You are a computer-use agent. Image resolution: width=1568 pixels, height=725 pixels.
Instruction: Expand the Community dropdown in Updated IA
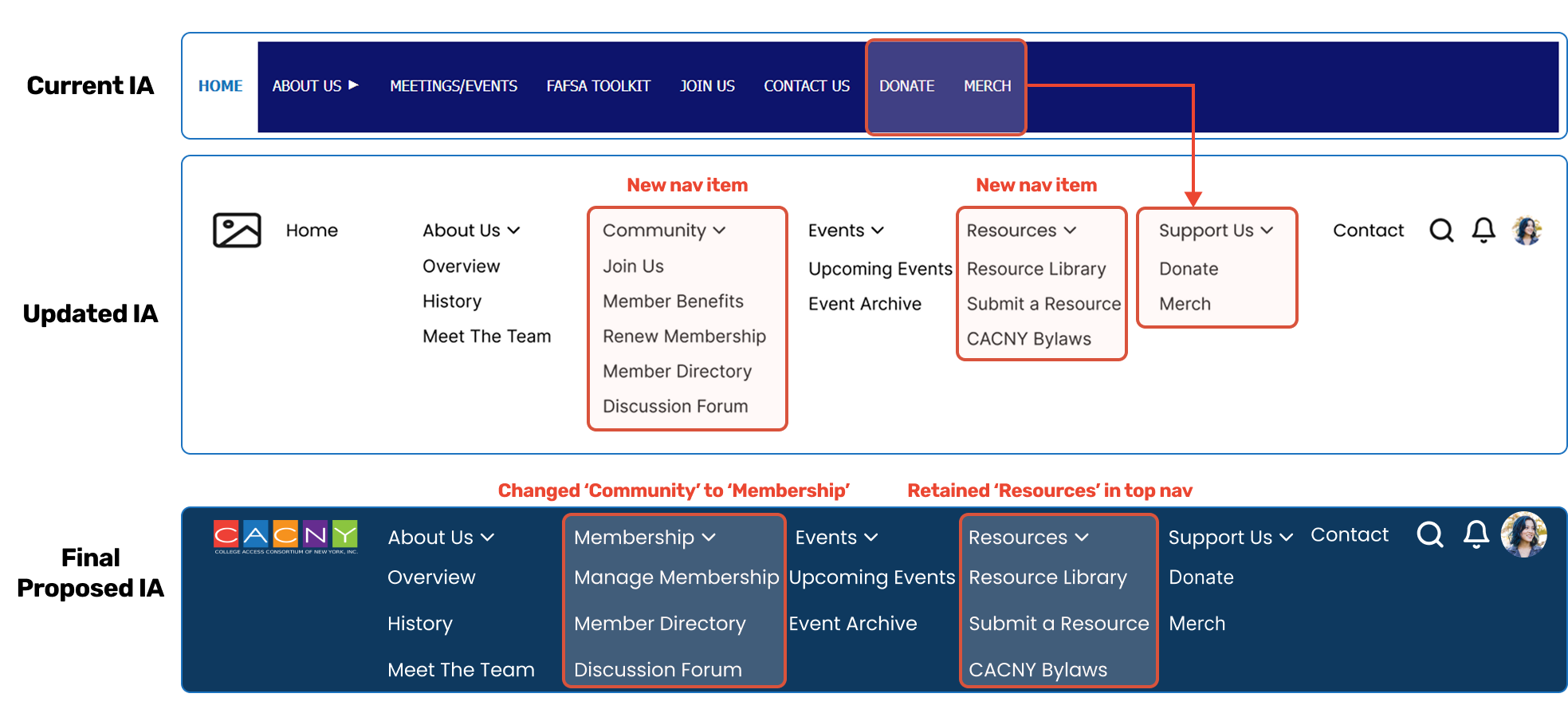(663, 231)
